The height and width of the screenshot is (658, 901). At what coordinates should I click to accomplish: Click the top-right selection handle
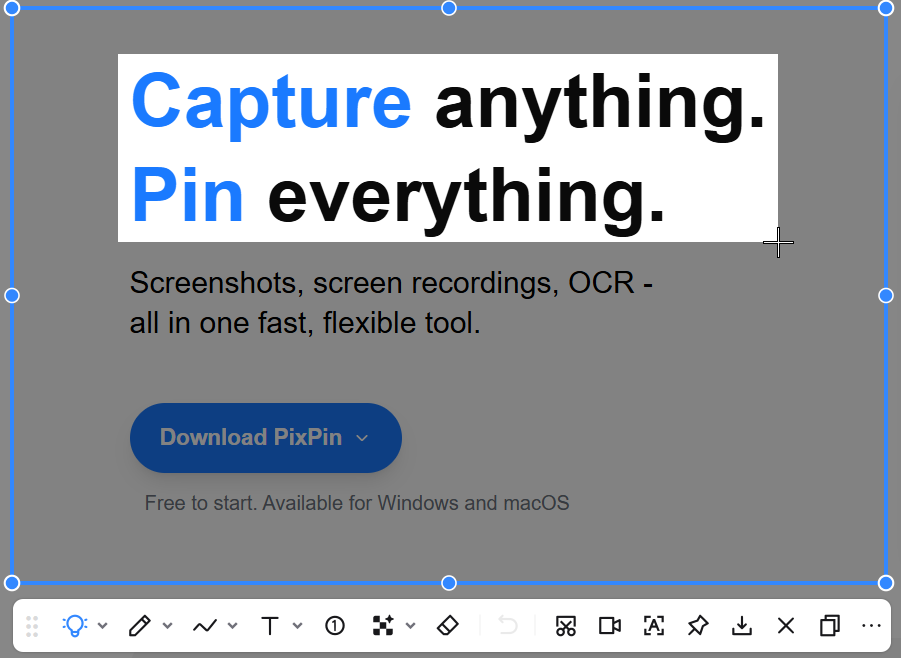point(886,8)
